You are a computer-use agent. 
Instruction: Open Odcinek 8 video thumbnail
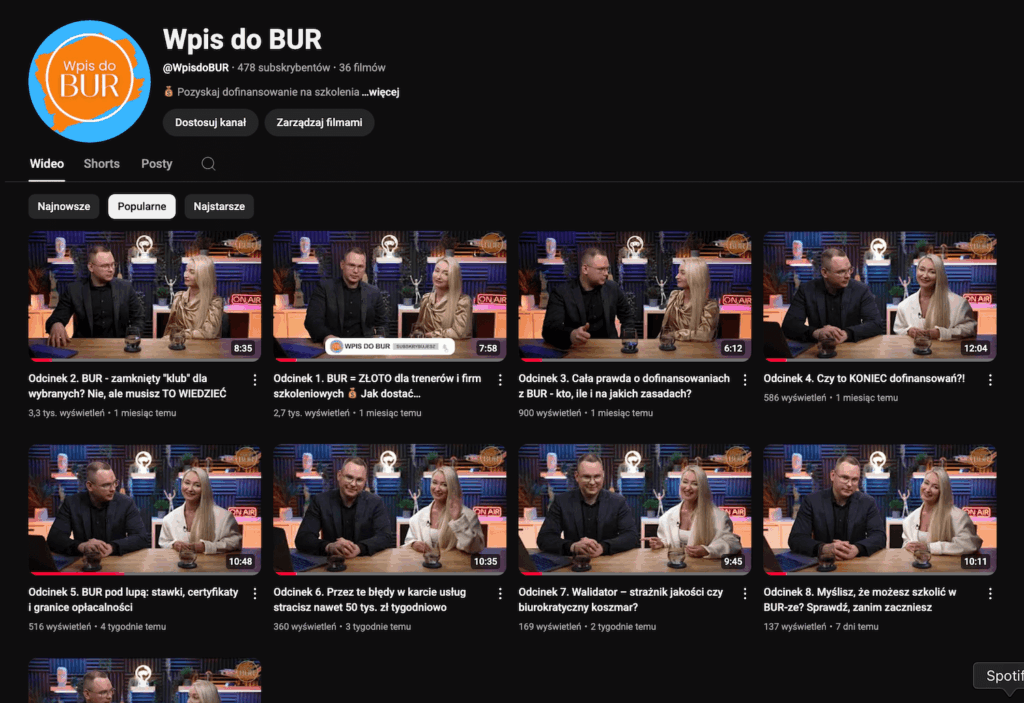pos(880,510)
